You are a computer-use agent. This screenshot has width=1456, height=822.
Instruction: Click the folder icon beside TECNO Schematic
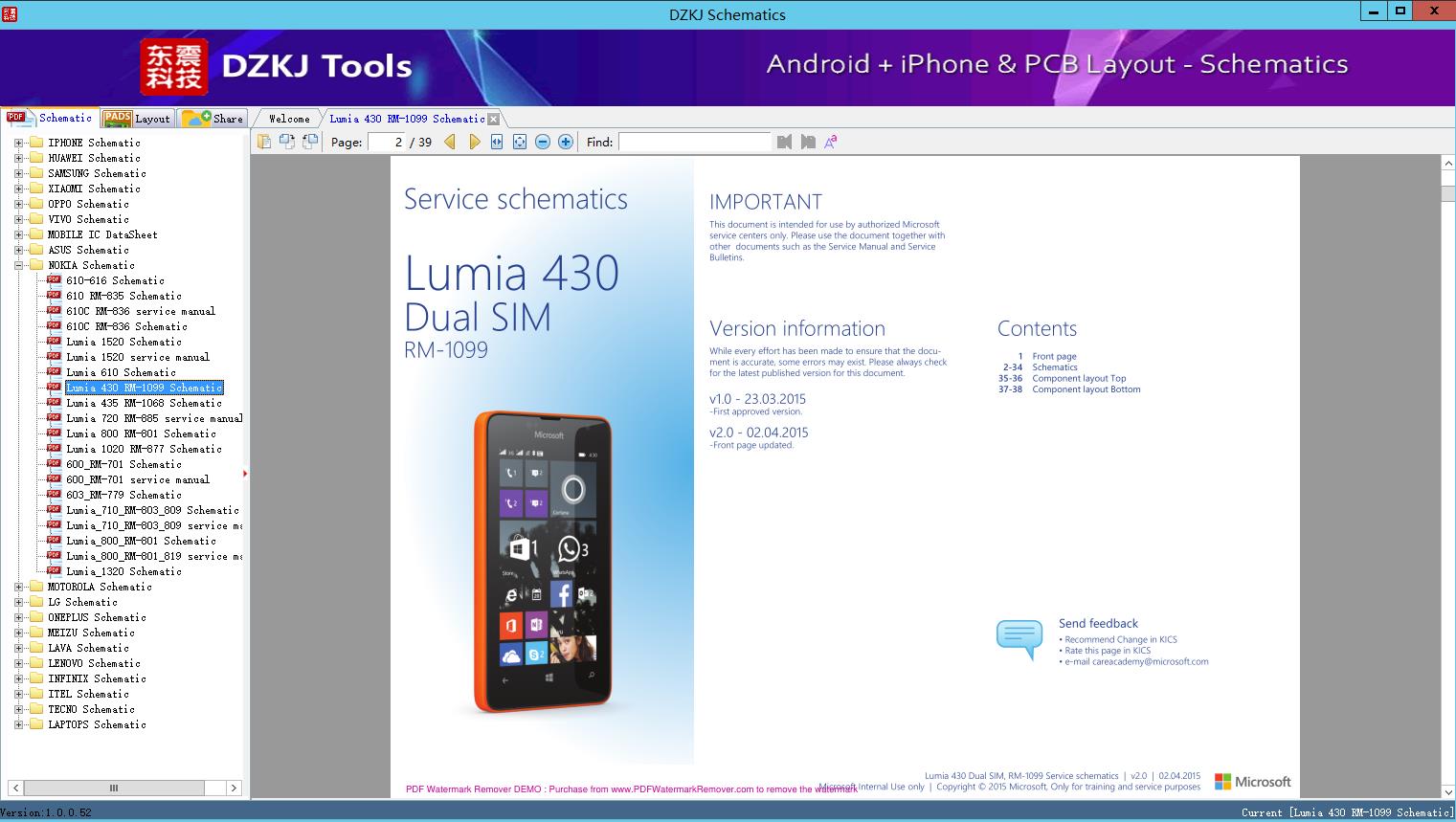click(36, 709)
